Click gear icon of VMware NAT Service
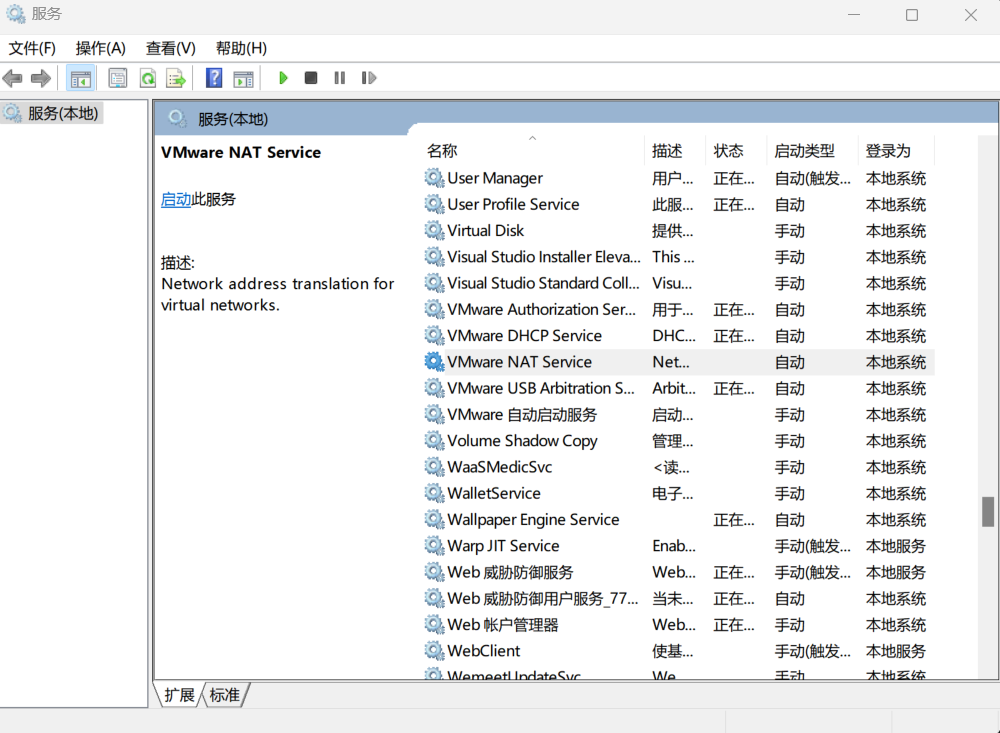Viewport: 1000px width, 733px height. tap(434, 362)
